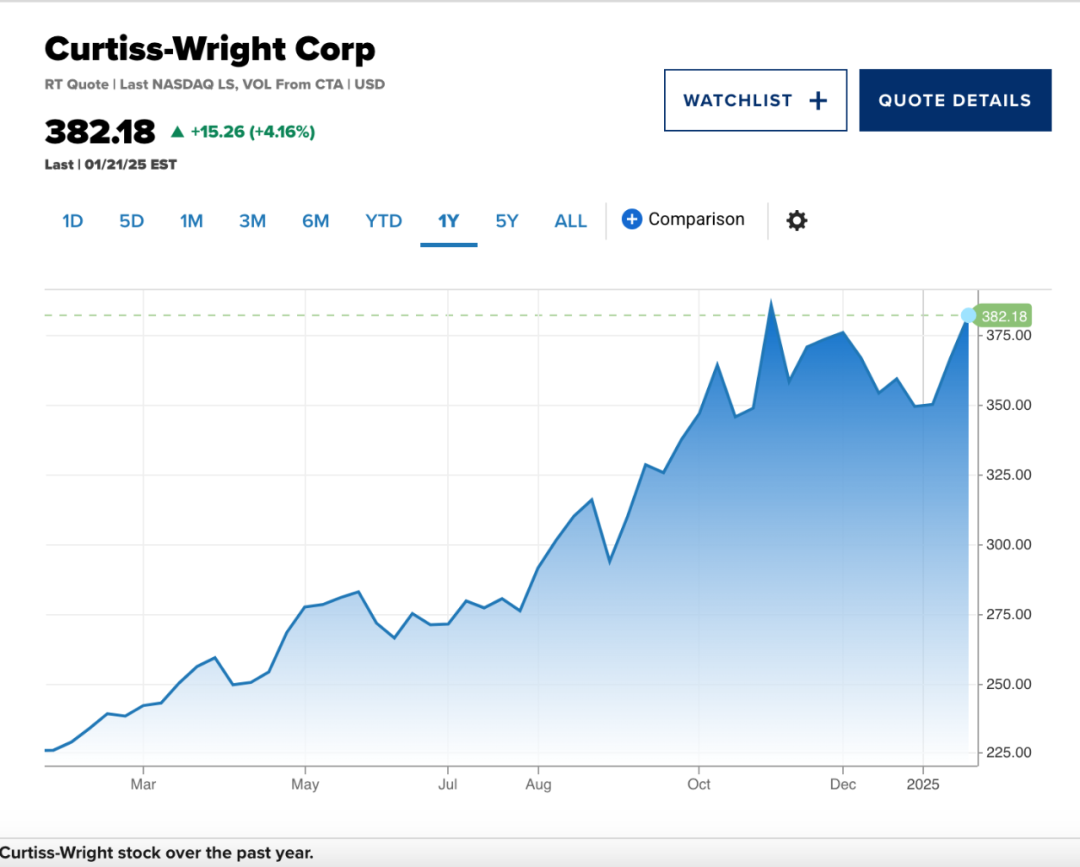Show the 3M chart range

[x=252, y=221]
